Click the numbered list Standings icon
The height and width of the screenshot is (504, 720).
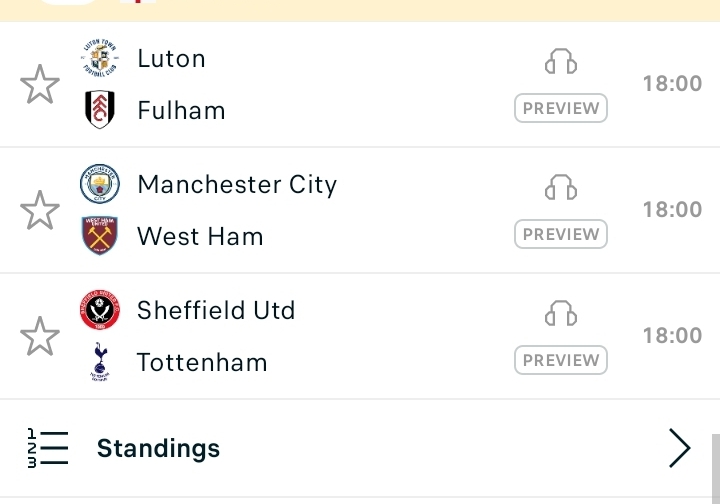[x=48, y=448]
